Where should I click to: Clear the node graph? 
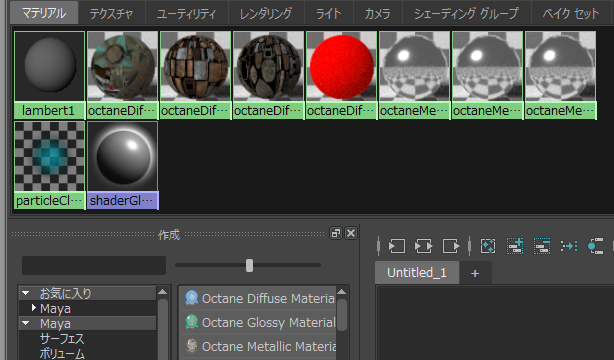[x=488, y=246]
